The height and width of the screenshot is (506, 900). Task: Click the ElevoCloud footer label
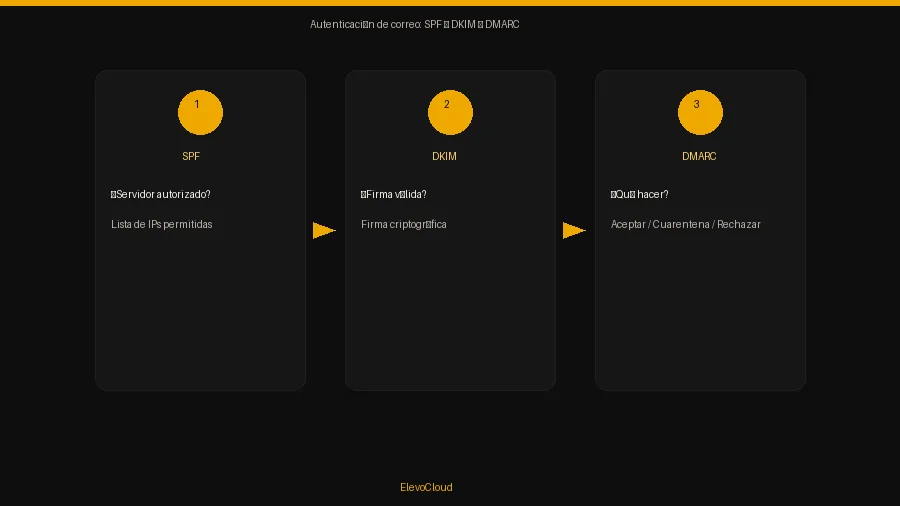pyautogui.click(x=426, y=487)
